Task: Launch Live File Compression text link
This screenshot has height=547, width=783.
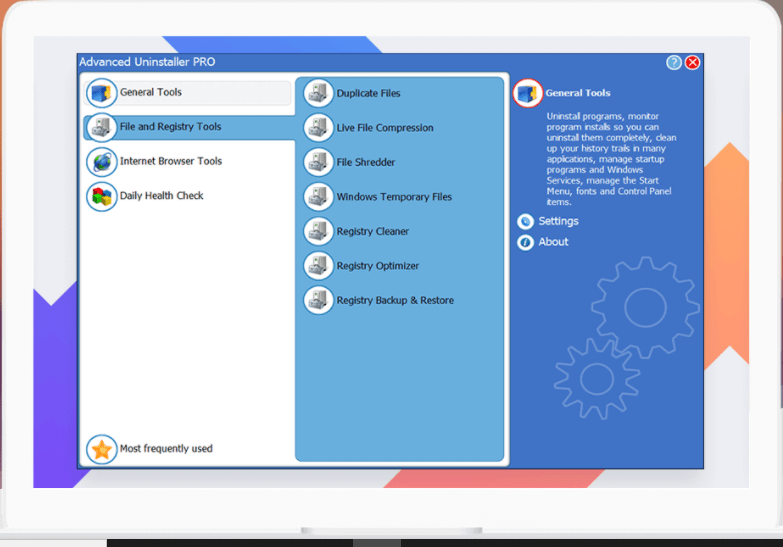Action: (x=385, y=128)
